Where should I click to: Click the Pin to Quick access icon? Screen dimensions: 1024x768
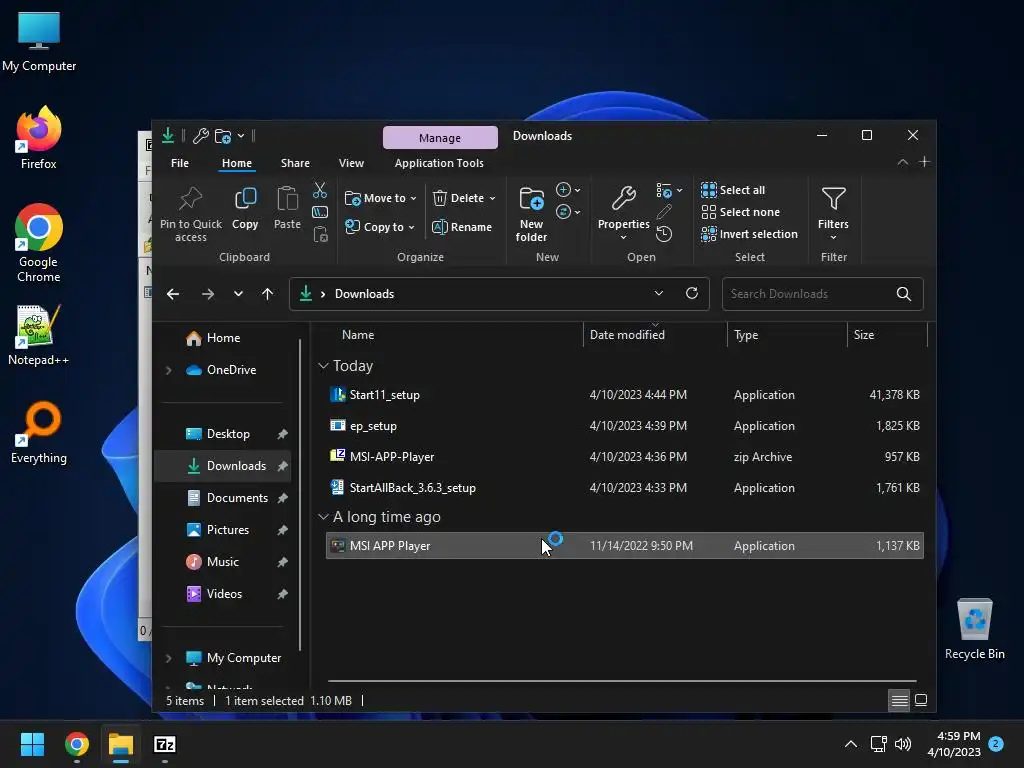(191, 199)
